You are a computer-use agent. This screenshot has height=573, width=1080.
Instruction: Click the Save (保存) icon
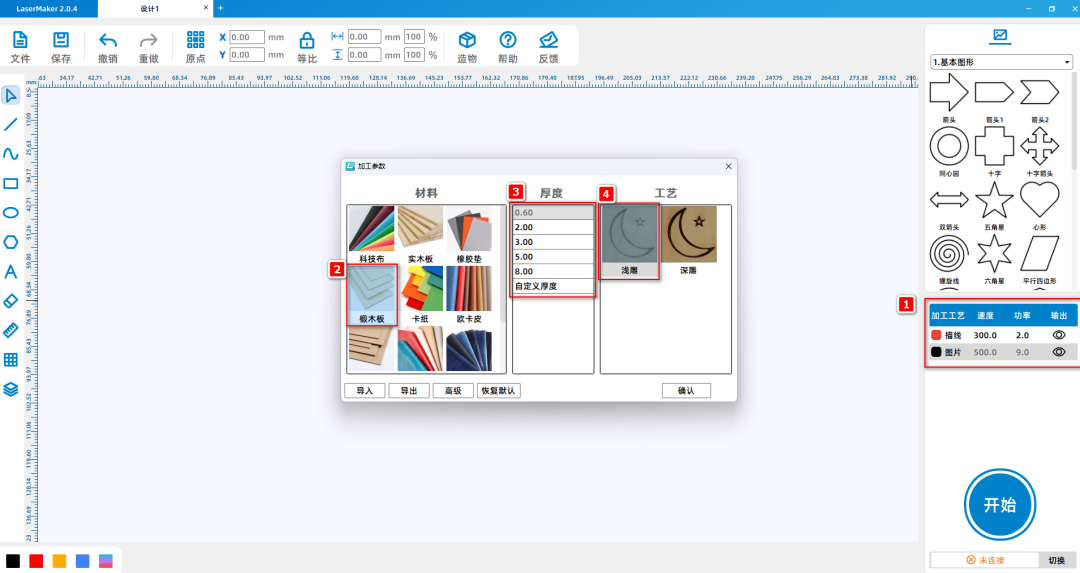coord(61,40)
